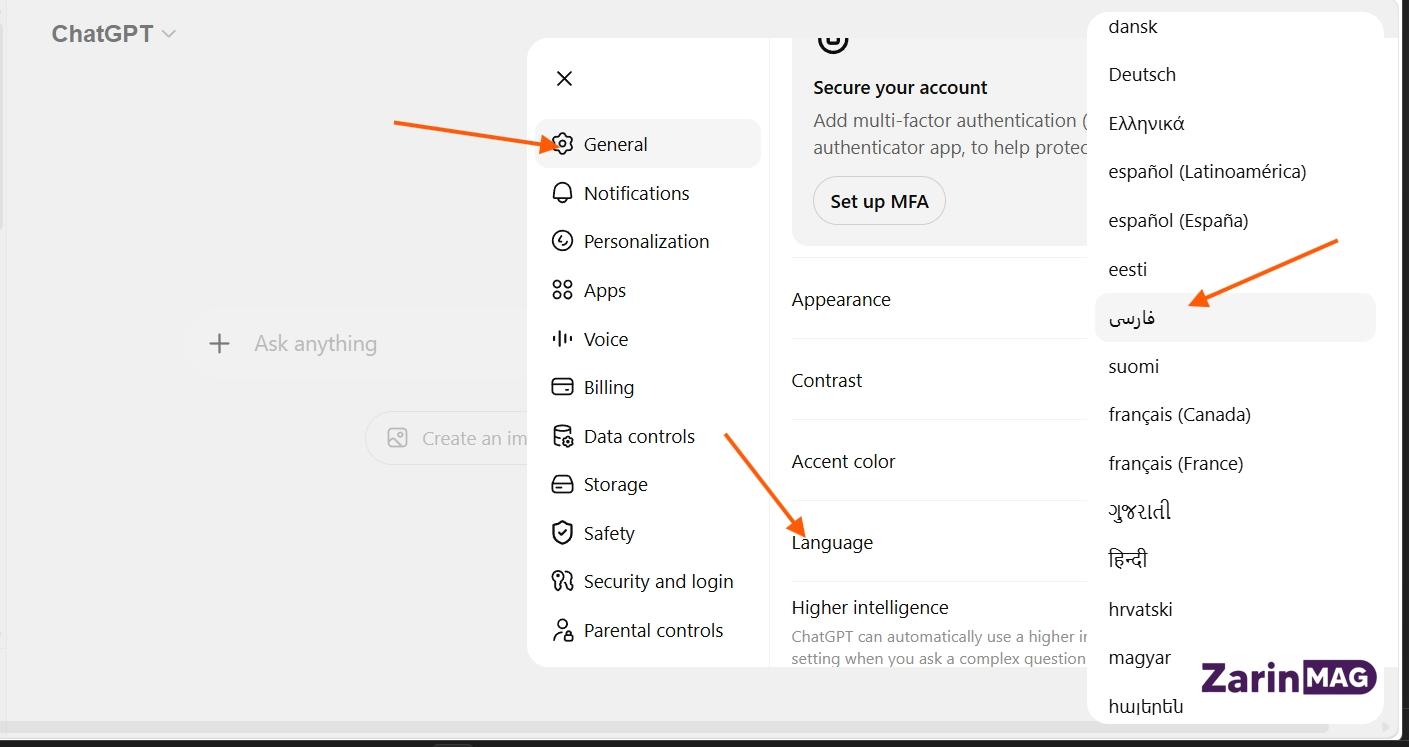The image size is (1409, 747).
Task: Open the ChatGPT model selector chevron
Action: tap(169, 34)
